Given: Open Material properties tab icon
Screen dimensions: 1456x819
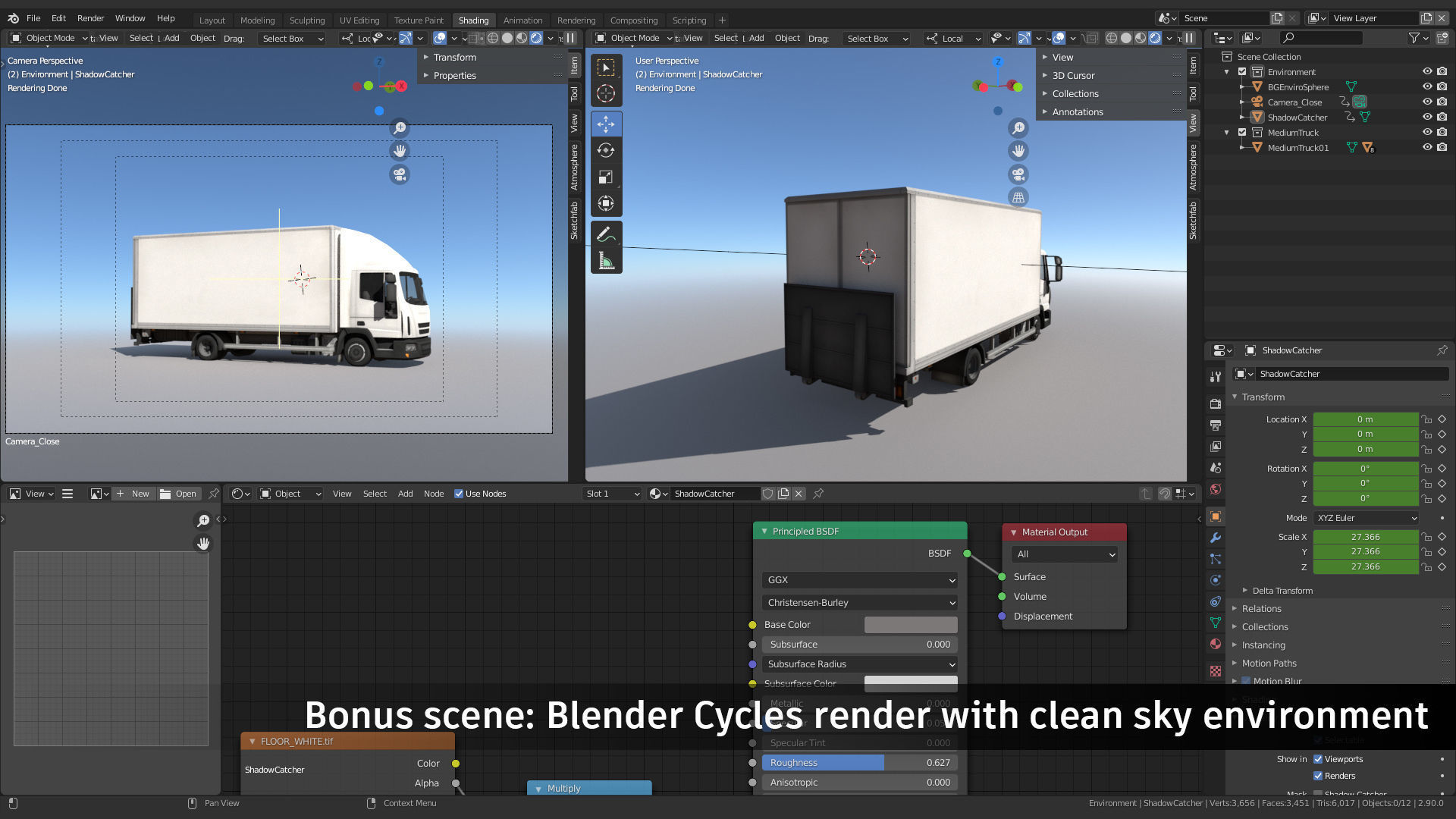Looking at the screenshot, I should click(1216, 644).
